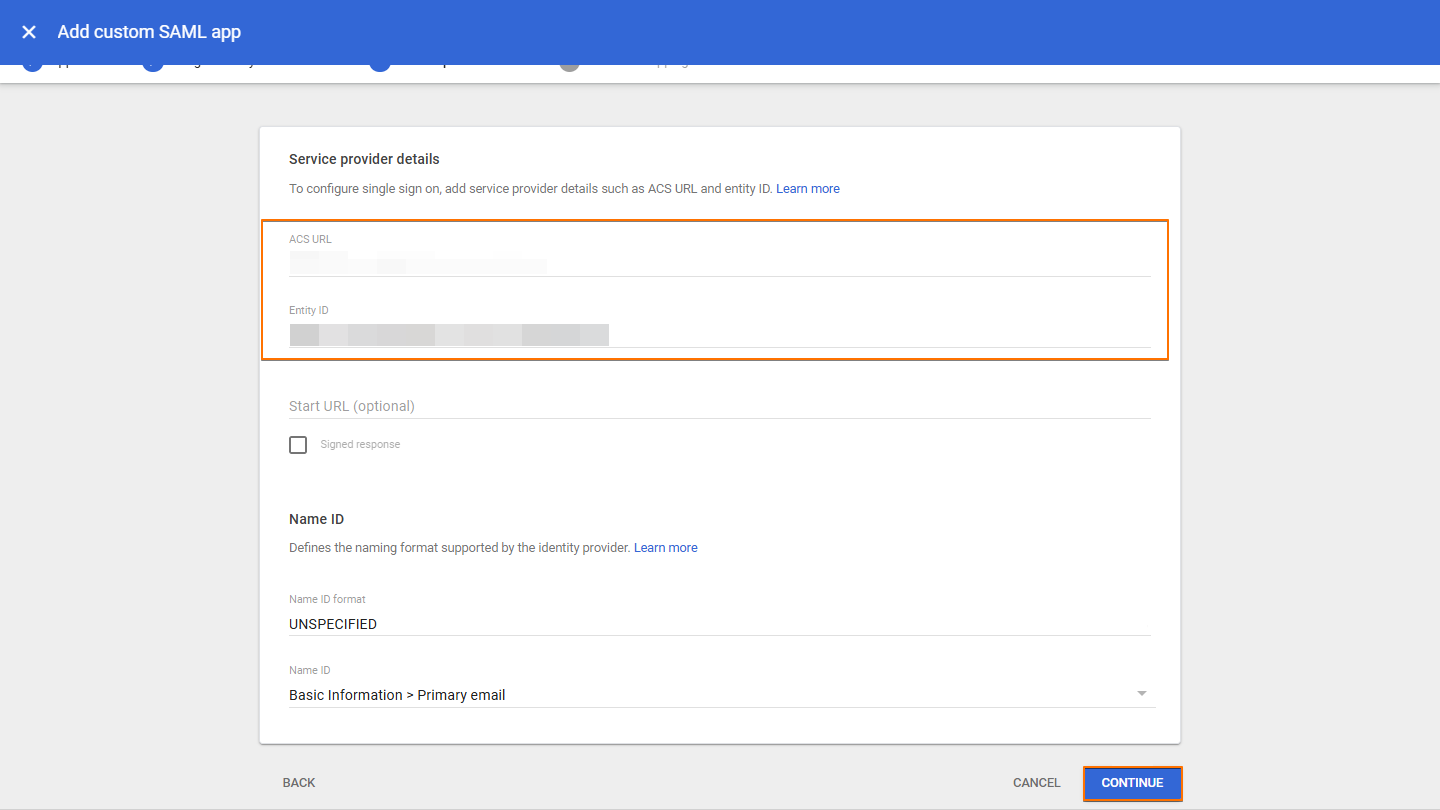Select the Google Identity Provider details step
This screenshot has height=810, width=1440.
tap(152, 62)
